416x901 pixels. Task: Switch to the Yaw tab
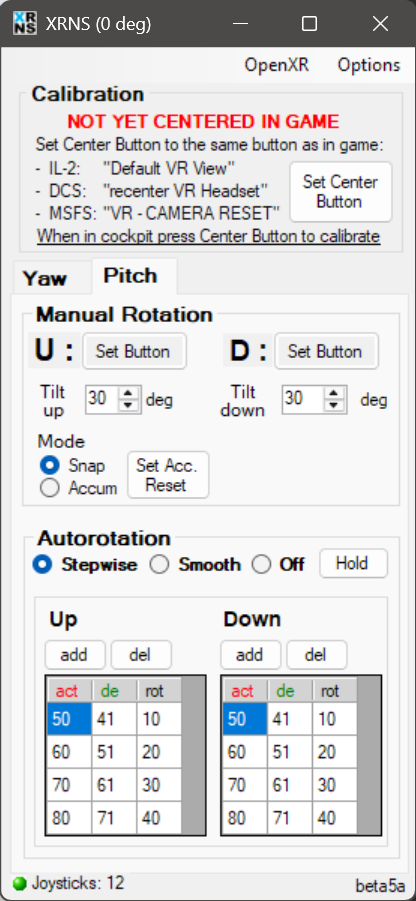point(45,279)
